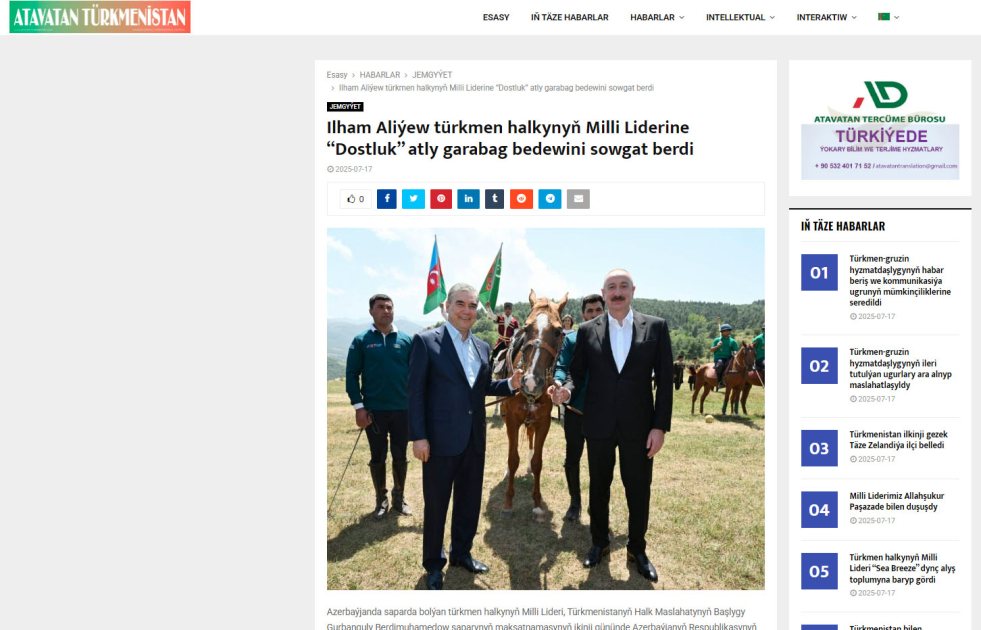Pin article on Pinterest

[x=441, y=199]
